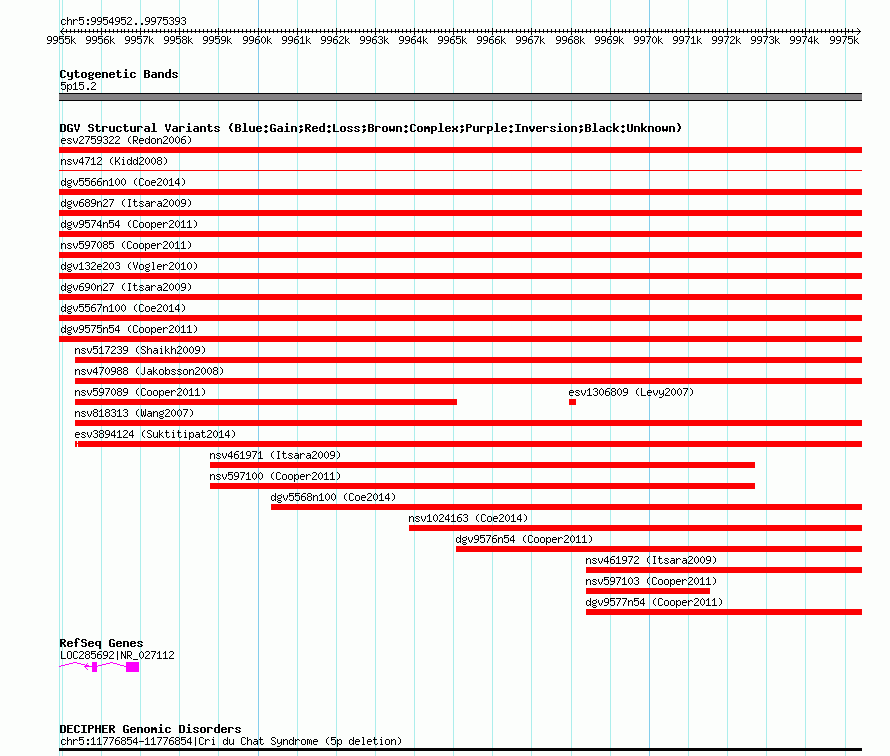
Task: Select variant dgv132e203 (Vogler2010)
Action: click(129, 266)
